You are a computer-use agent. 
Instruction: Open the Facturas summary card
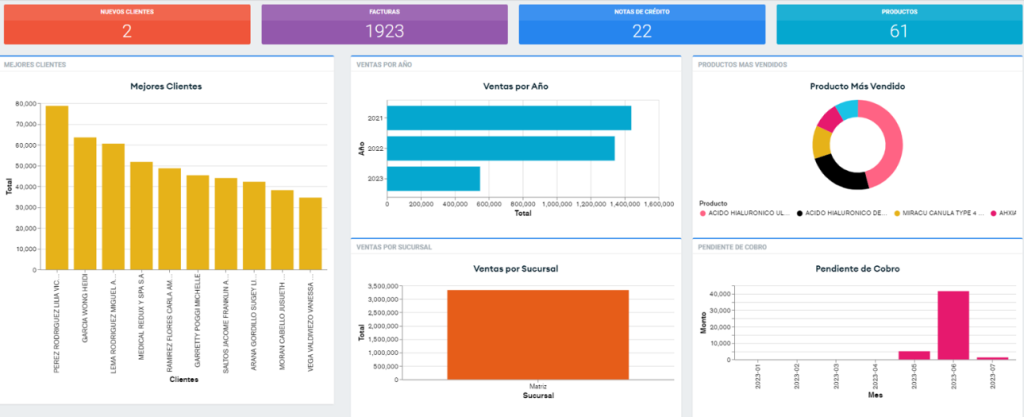(384, 24)
